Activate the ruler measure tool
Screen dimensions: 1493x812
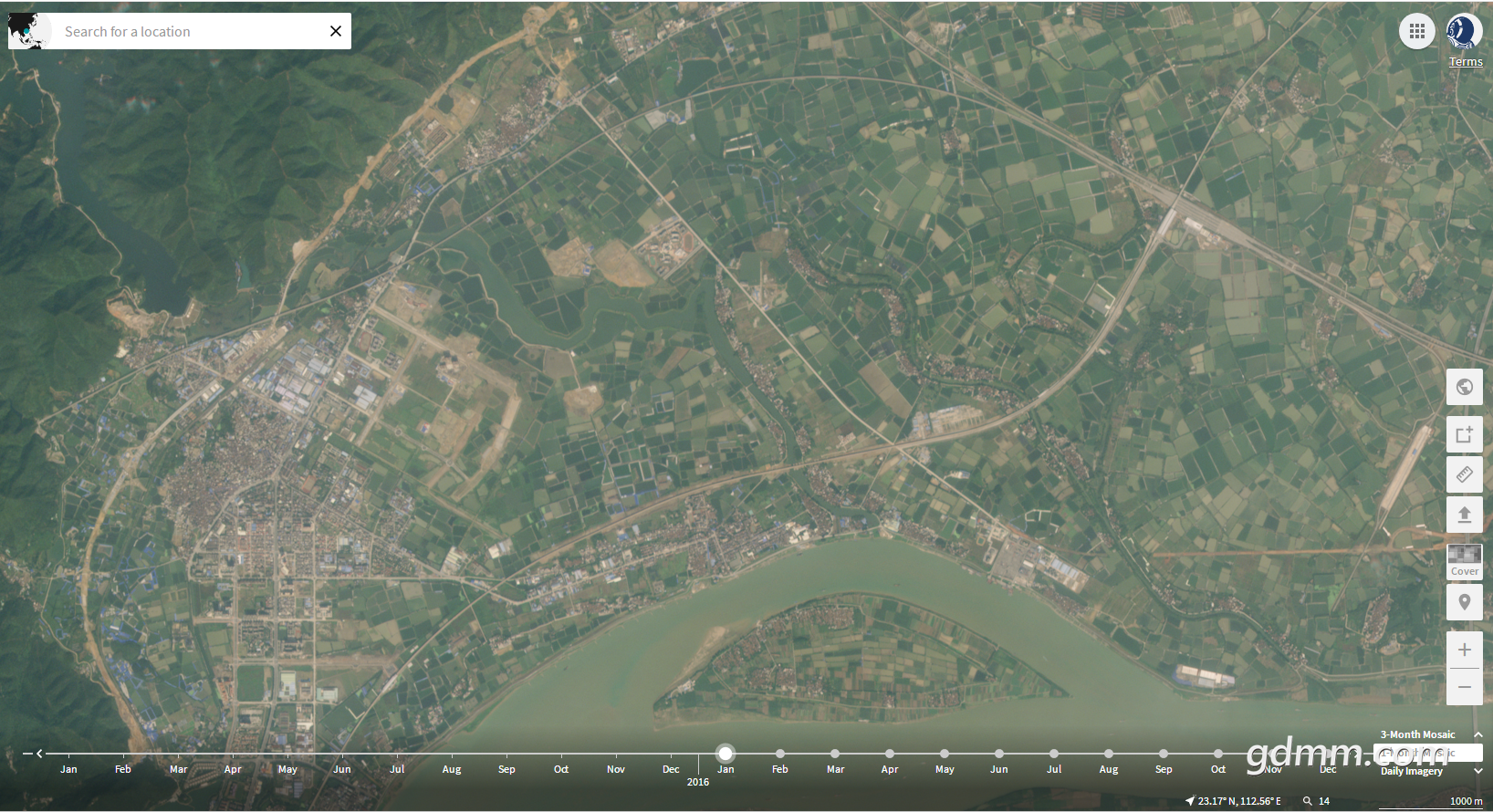click(x=1465, y=474)
